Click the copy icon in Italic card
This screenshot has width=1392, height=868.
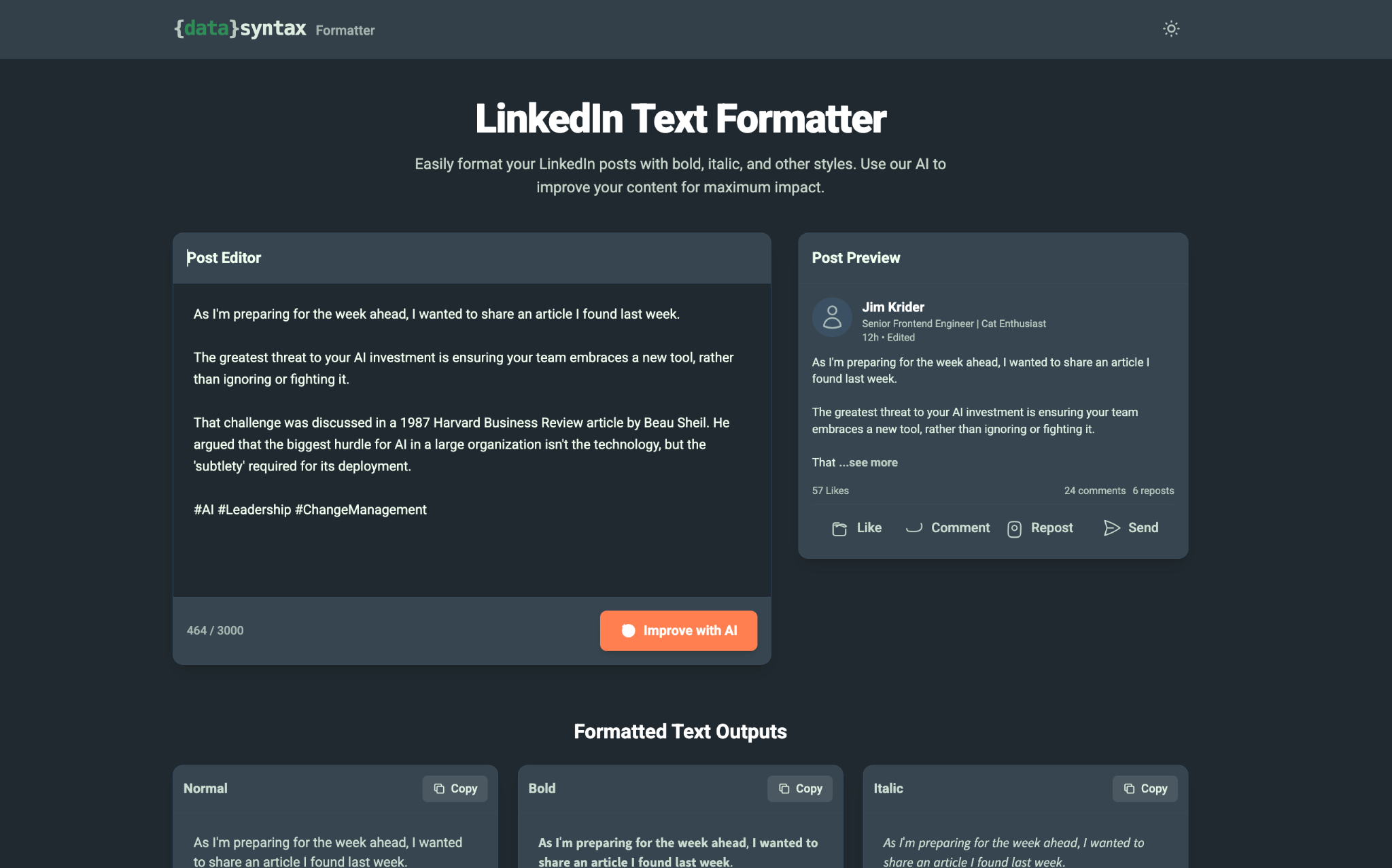click(x=1129, y=788)
